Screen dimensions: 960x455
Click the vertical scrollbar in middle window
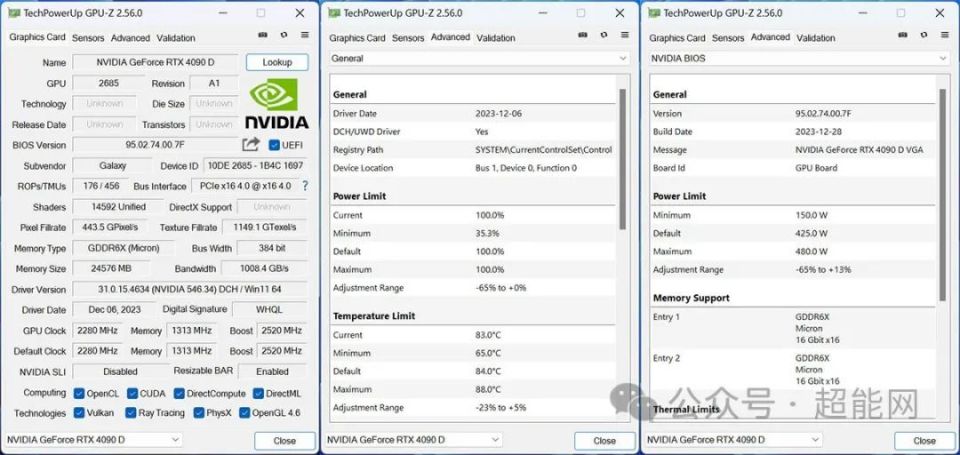[x=623, y=159]
